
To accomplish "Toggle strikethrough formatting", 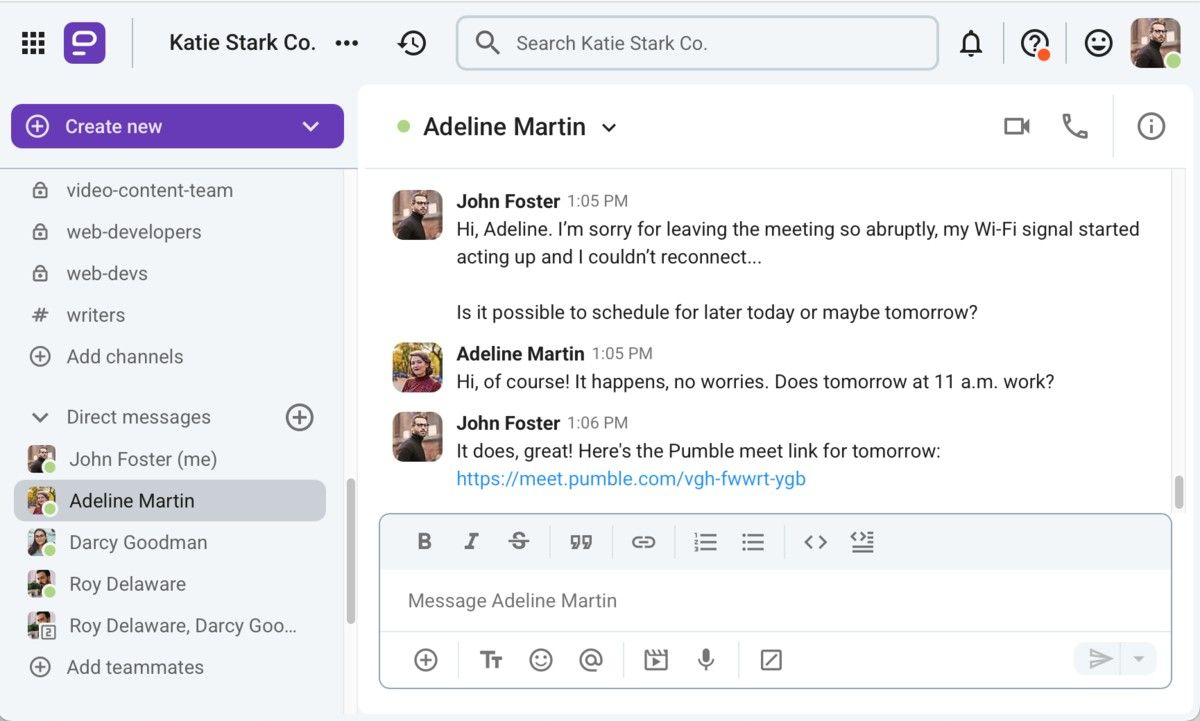I will point(518,542).
